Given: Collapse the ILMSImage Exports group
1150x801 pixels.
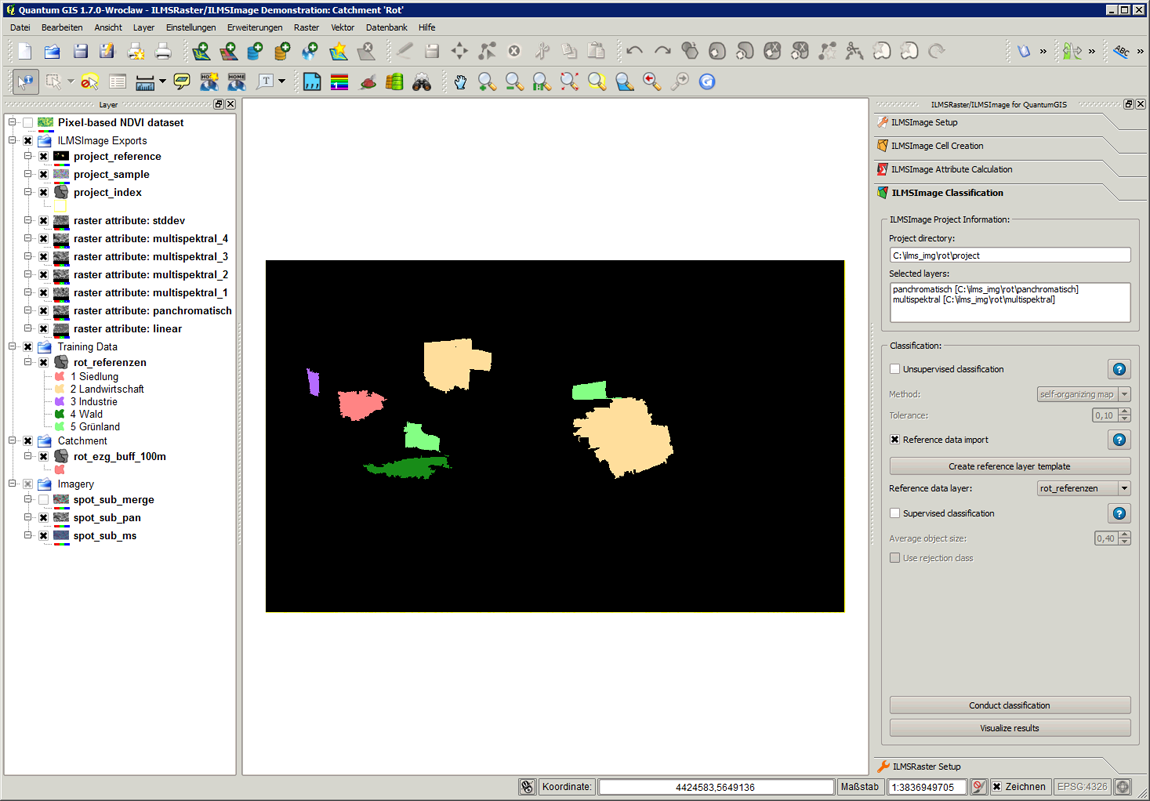Looking at the screenshot, I should click(x=13, y=141).
